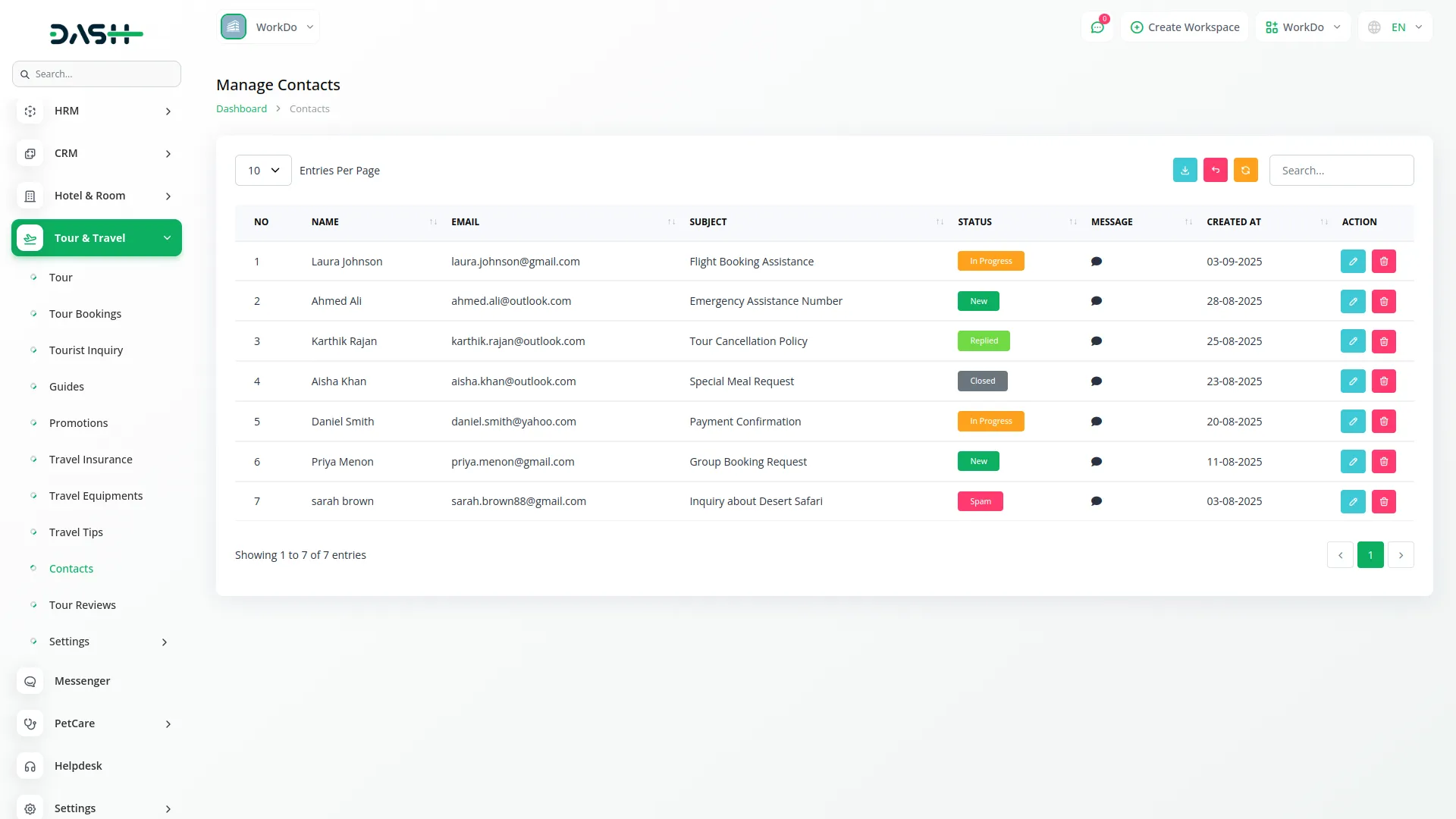The height and width of the screenshot is (819, 1456).
Task: Click the orange refresh icon
Action: point(1245,170)
